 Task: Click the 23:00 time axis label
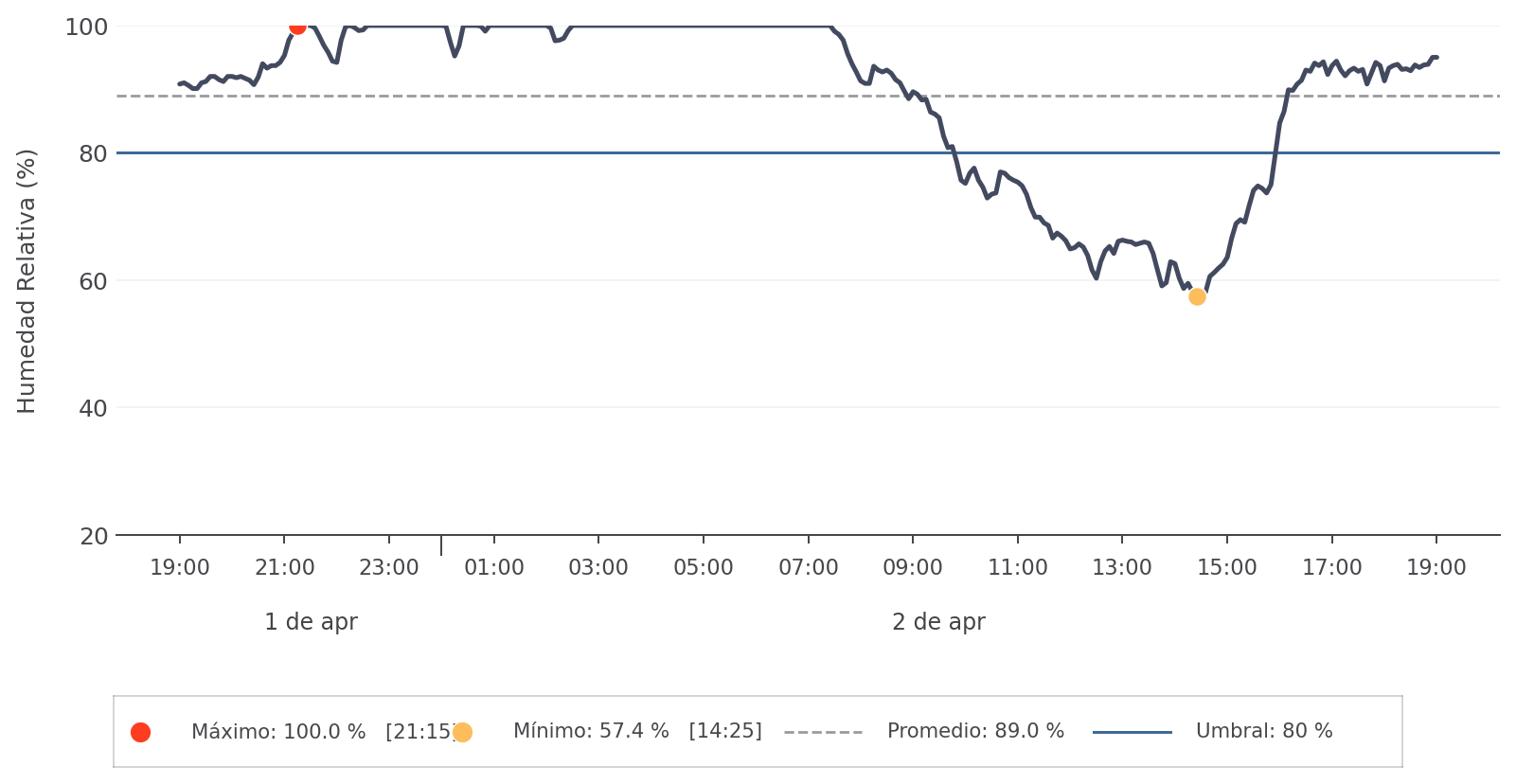point(389,568)
